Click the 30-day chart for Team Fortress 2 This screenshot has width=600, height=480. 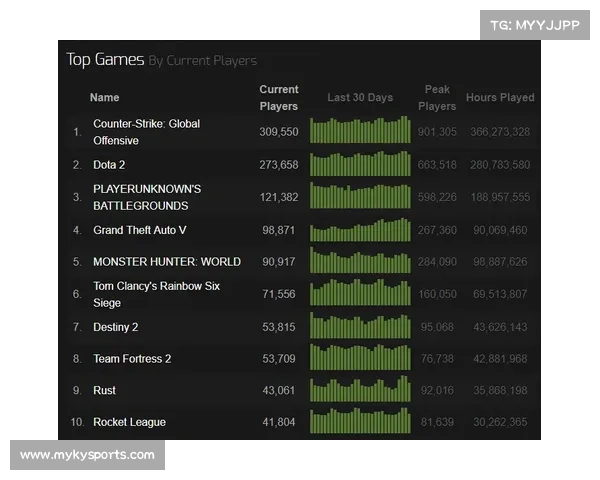tap(360, 357)
